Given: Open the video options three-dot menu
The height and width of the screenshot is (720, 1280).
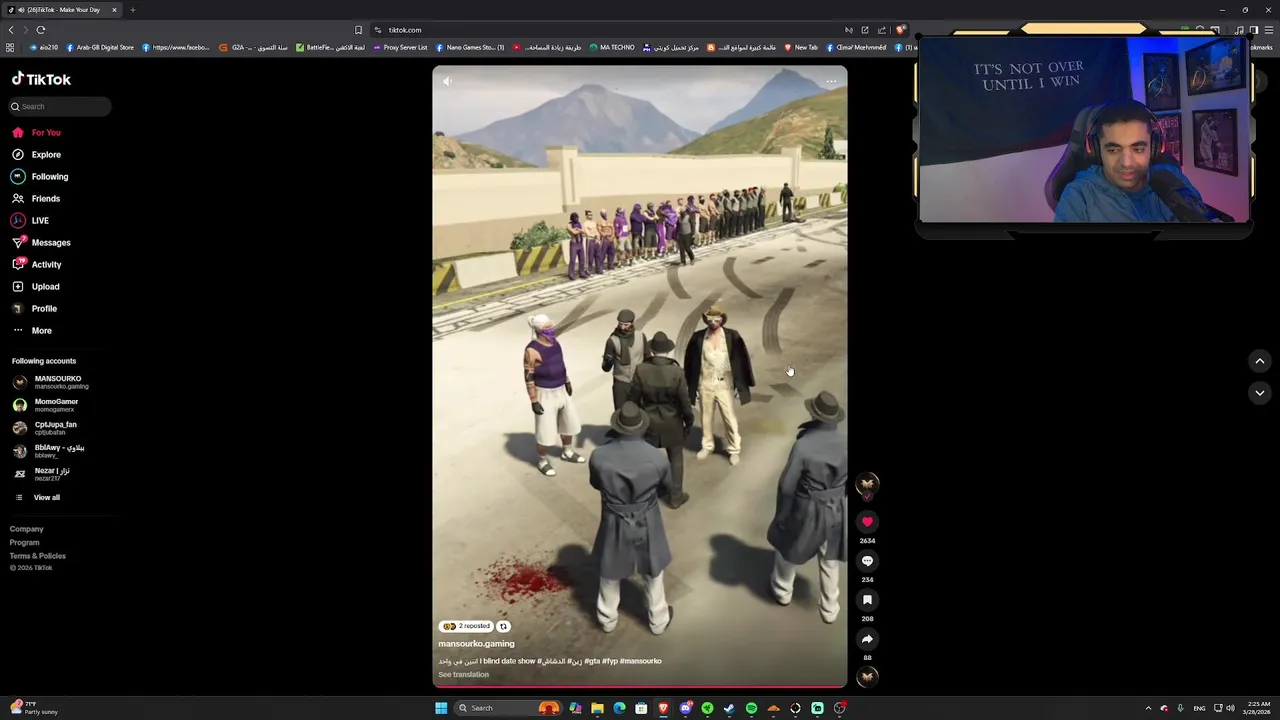Looking at the screenshot, I should (x=831, y=81).
